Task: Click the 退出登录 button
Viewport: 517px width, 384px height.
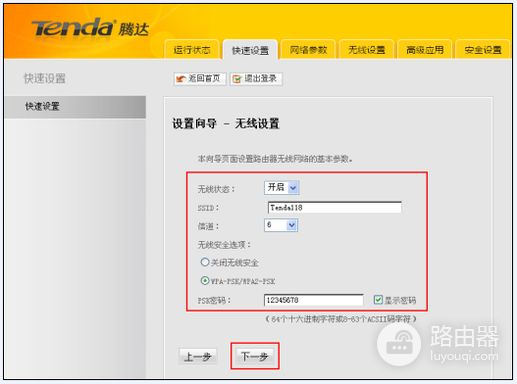Action: point(256,79)
